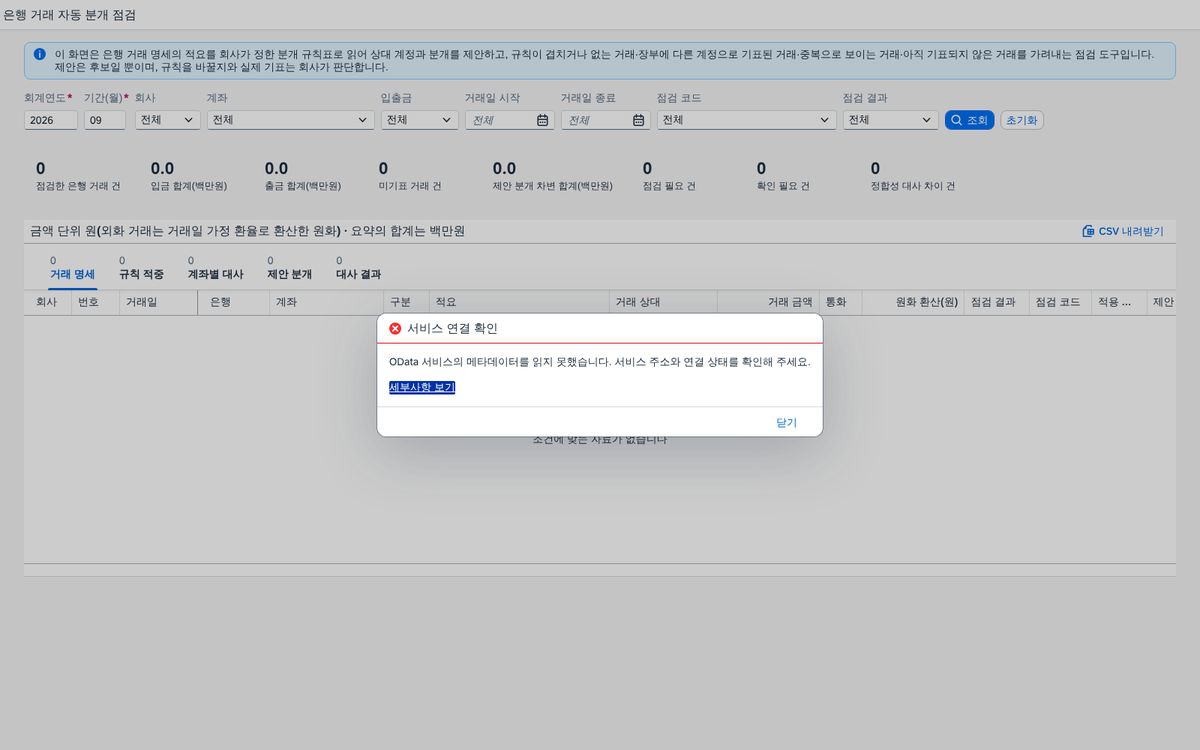
Task: Click the 구분 column header
Action: [407, 302]
